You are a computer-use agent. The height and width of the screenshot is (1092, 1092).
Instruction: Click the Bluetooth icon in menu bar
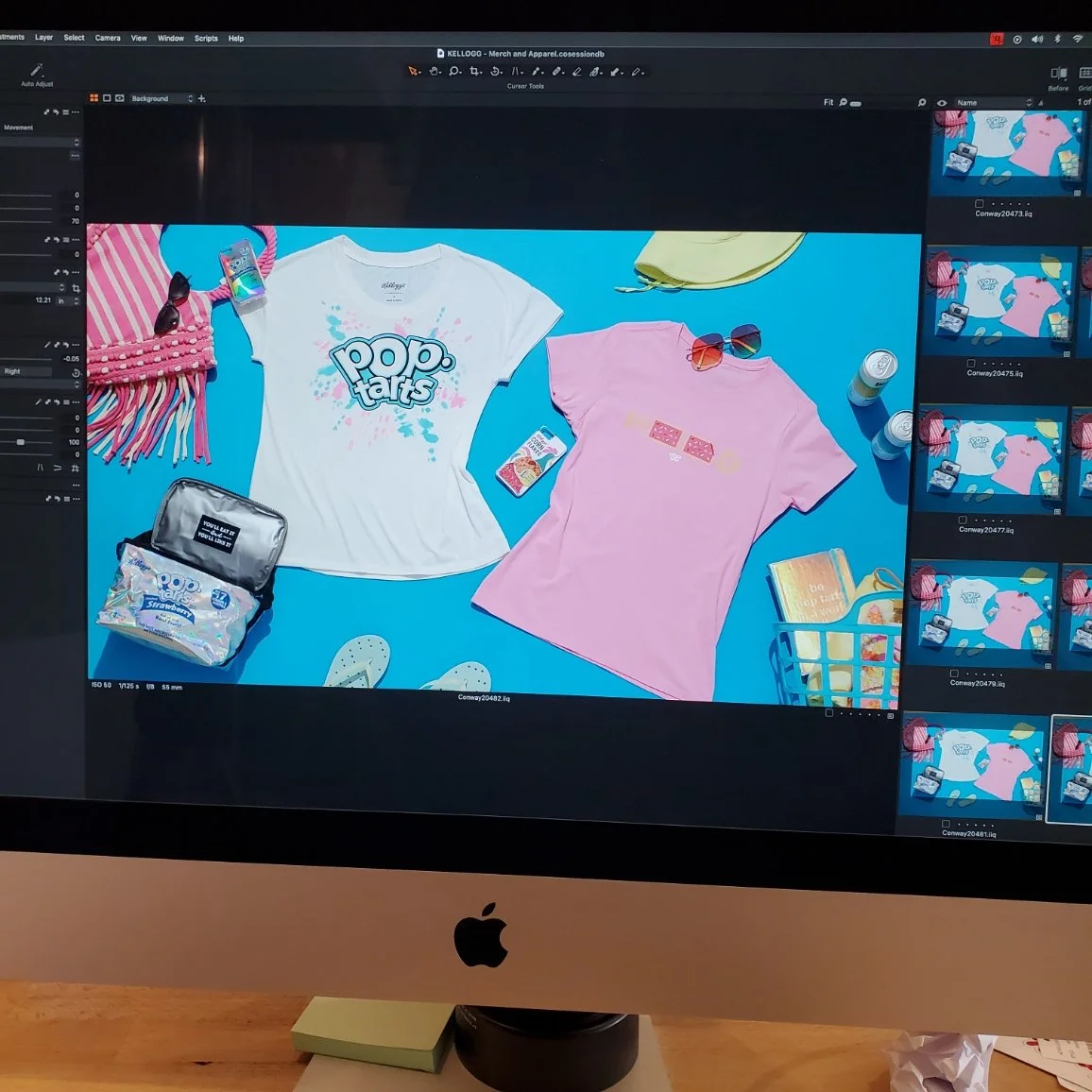coord(1057,39)
